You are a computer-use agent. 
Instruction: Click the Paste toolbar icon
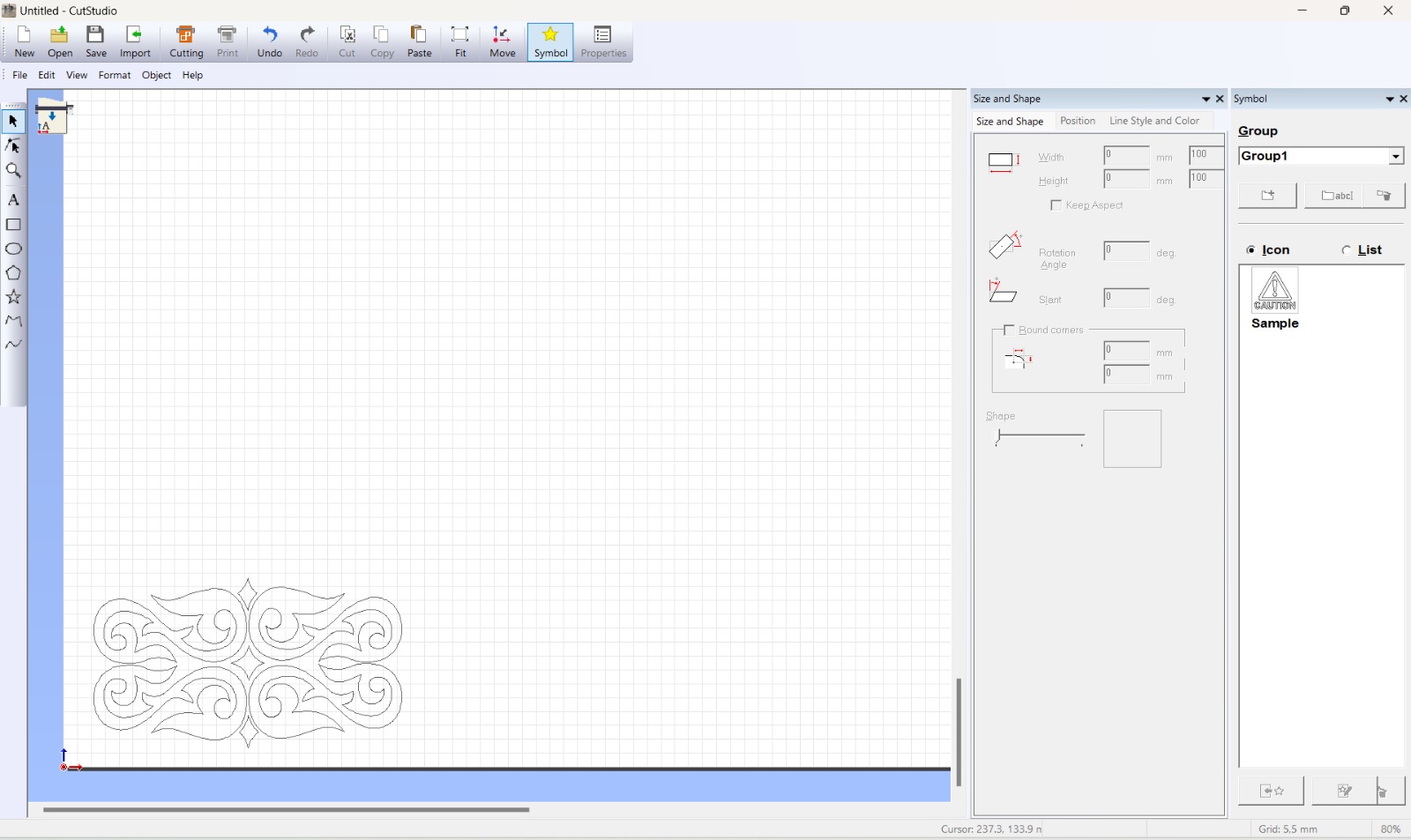click(x=420, y=42)
